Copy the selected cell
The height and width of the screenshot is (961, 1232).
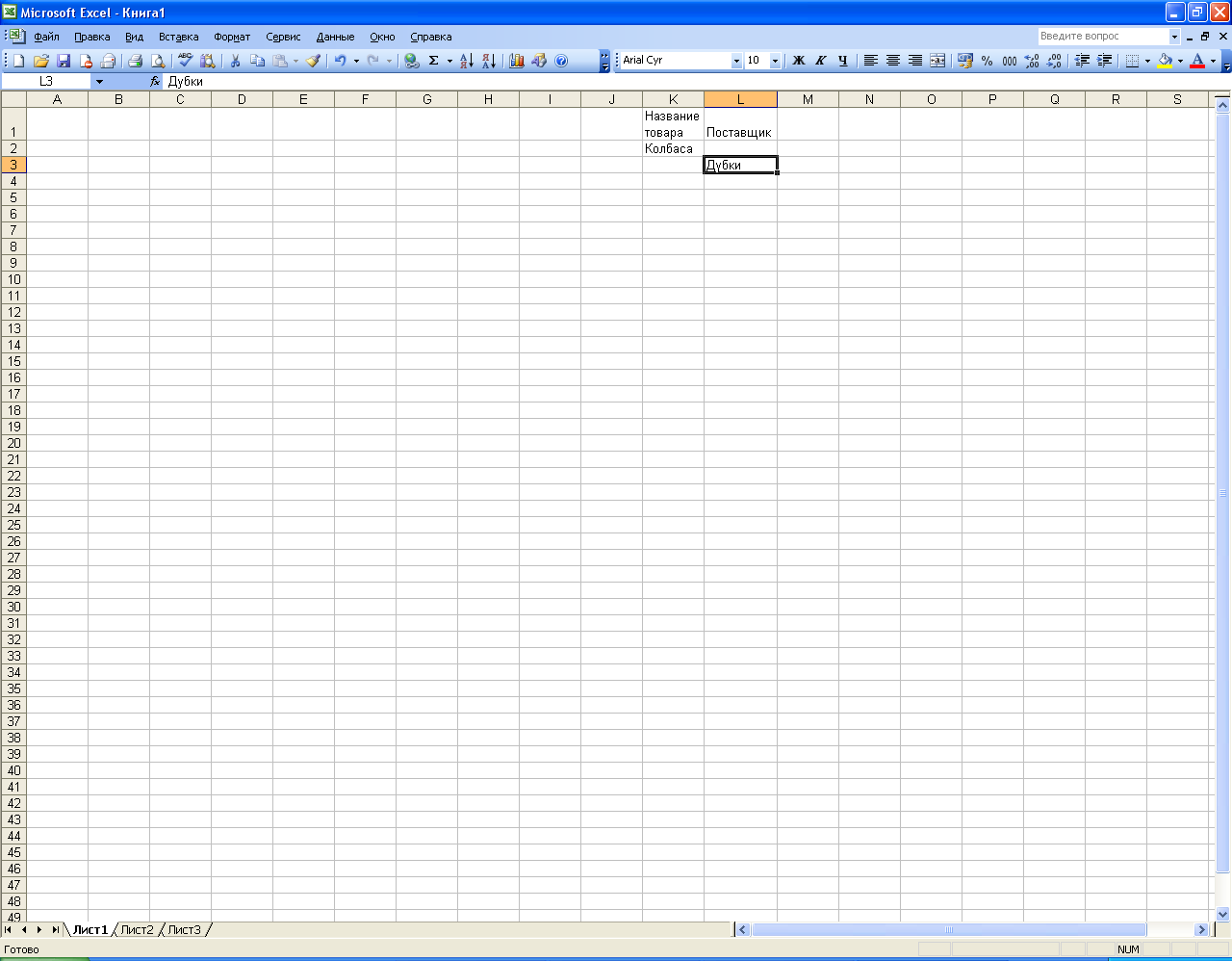[257, 61]
